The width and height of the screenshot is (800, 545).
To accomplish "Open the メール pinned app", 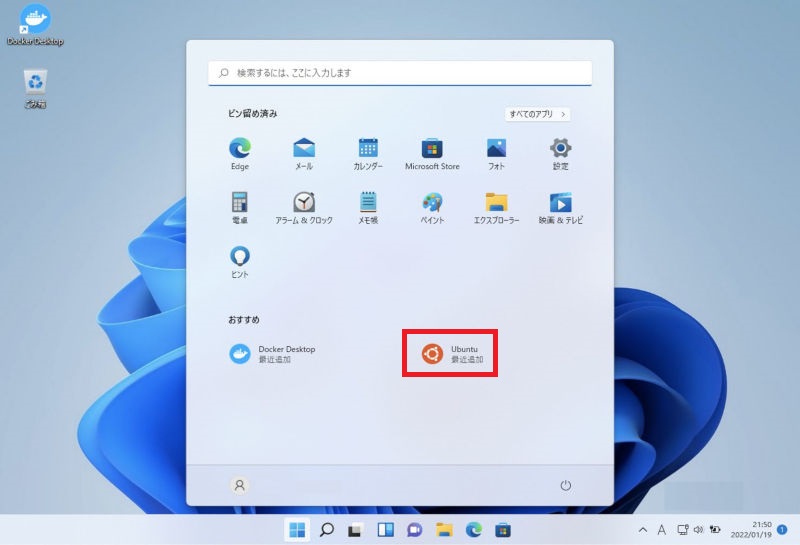I will tap(304, 154).
